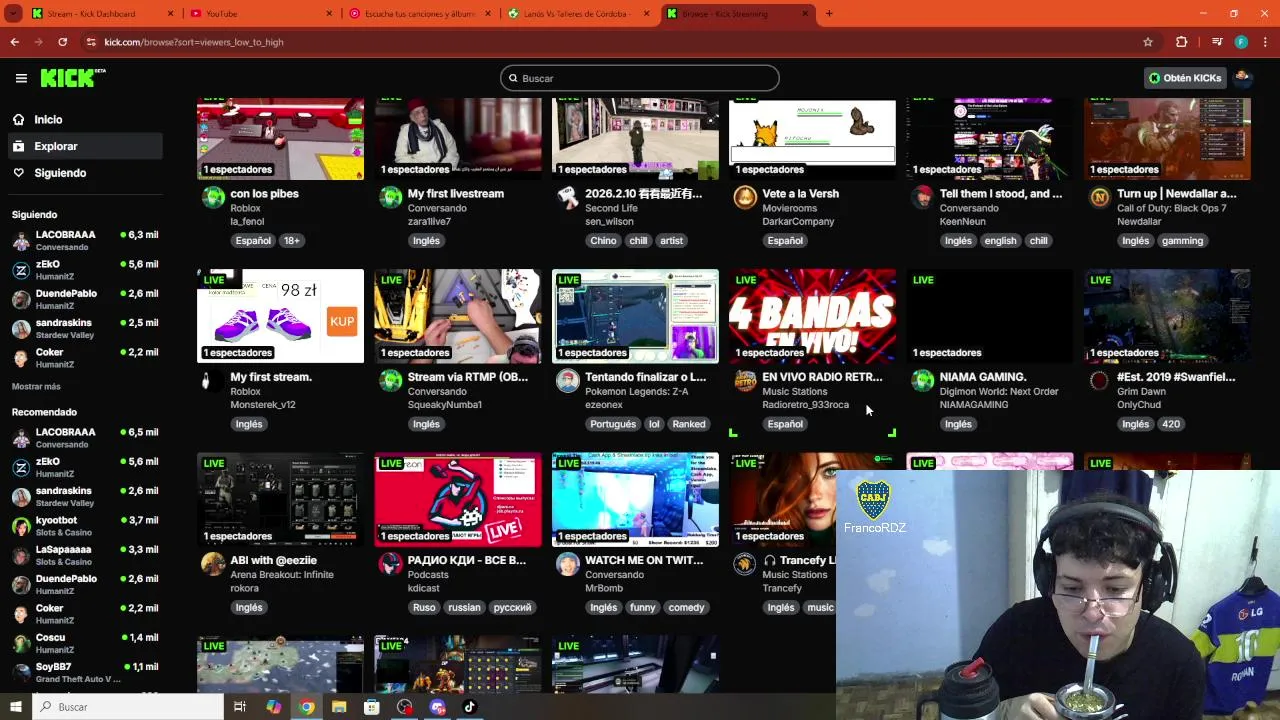Open LaSapaaaaa in the Recomendado list
The width and height of the screenshot is (1280, 720).
[85, 555]
